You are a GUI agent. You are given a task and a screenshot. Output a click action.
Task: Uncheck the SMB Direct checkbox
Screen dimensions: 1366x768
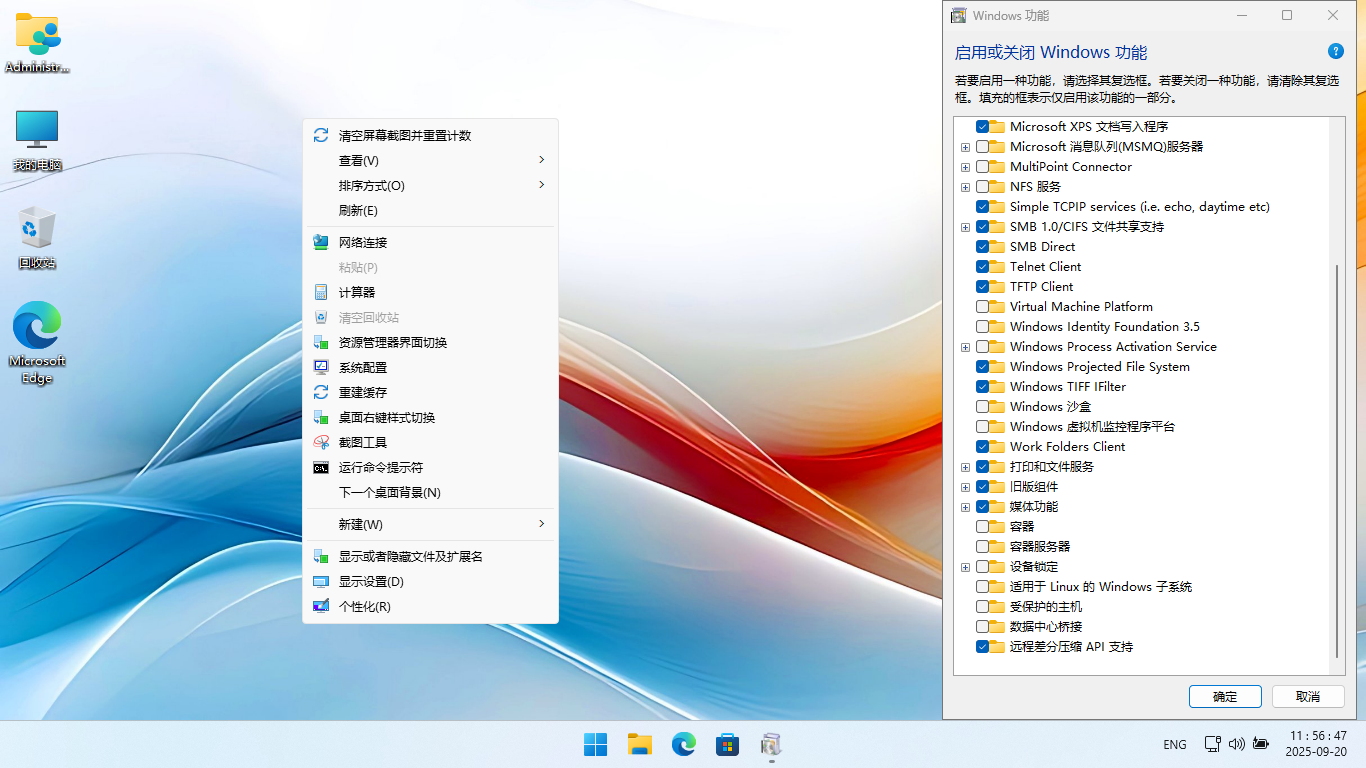(982, 246)
